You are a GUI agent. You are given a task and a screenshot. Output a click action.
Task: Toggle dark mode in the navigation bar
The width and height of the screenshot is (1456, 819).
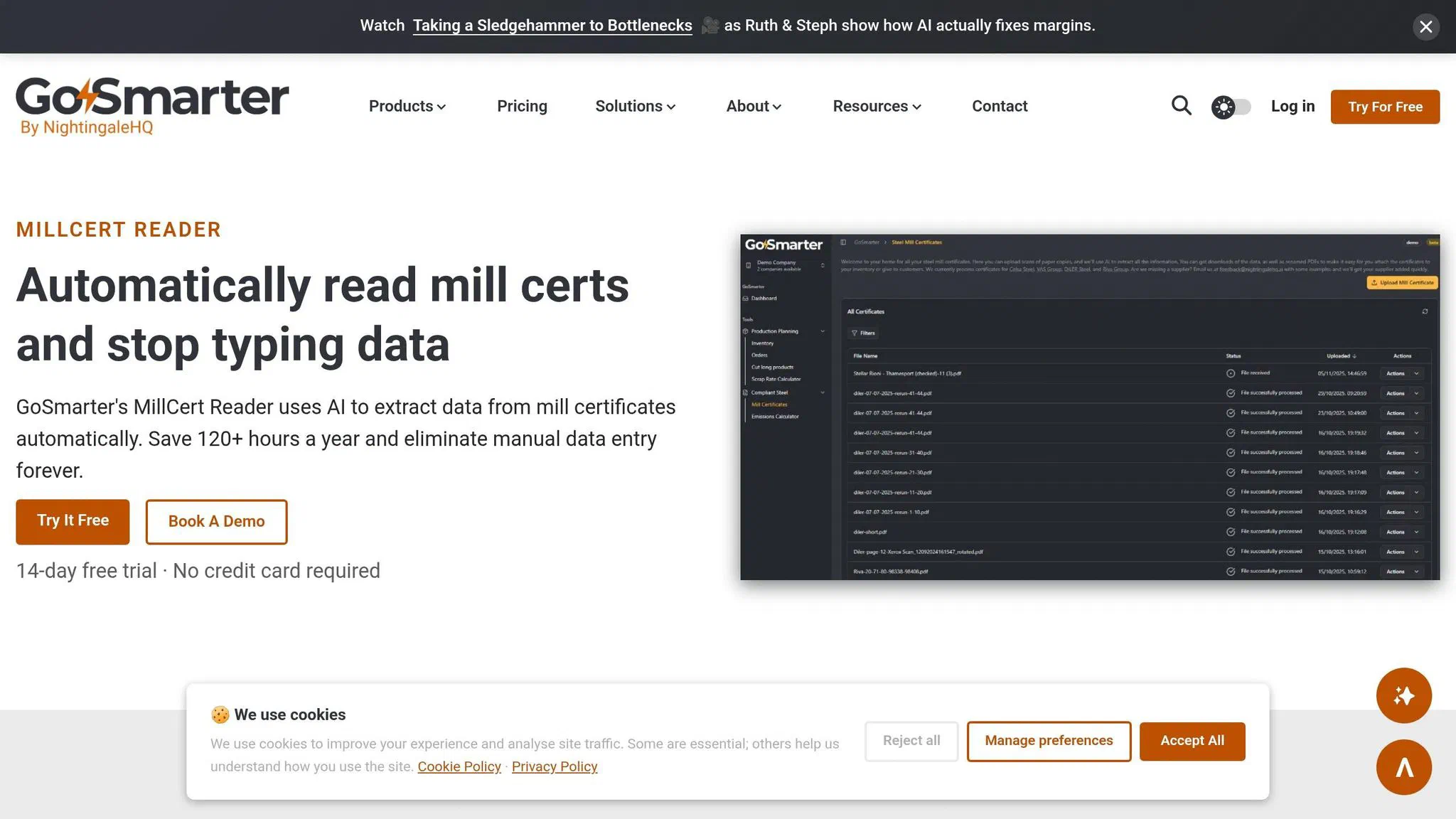tap(1231, 107)
